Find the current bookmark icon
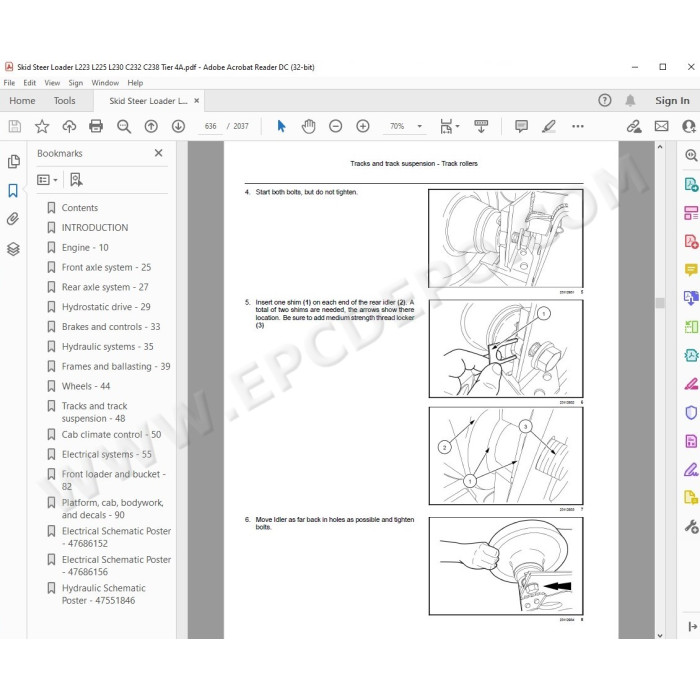The height and width of the screenshot is (700, 700). coord(76,180)
